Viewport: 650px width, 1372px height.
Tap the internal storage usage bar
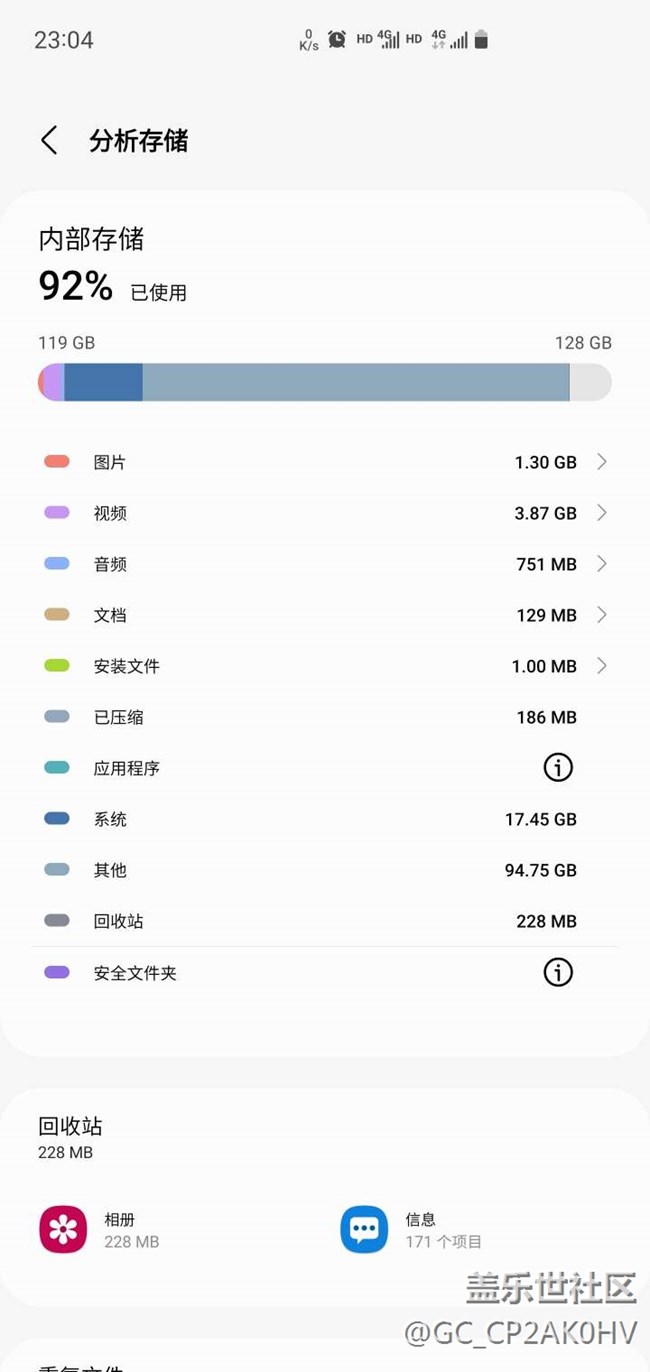tap(325, 382)
